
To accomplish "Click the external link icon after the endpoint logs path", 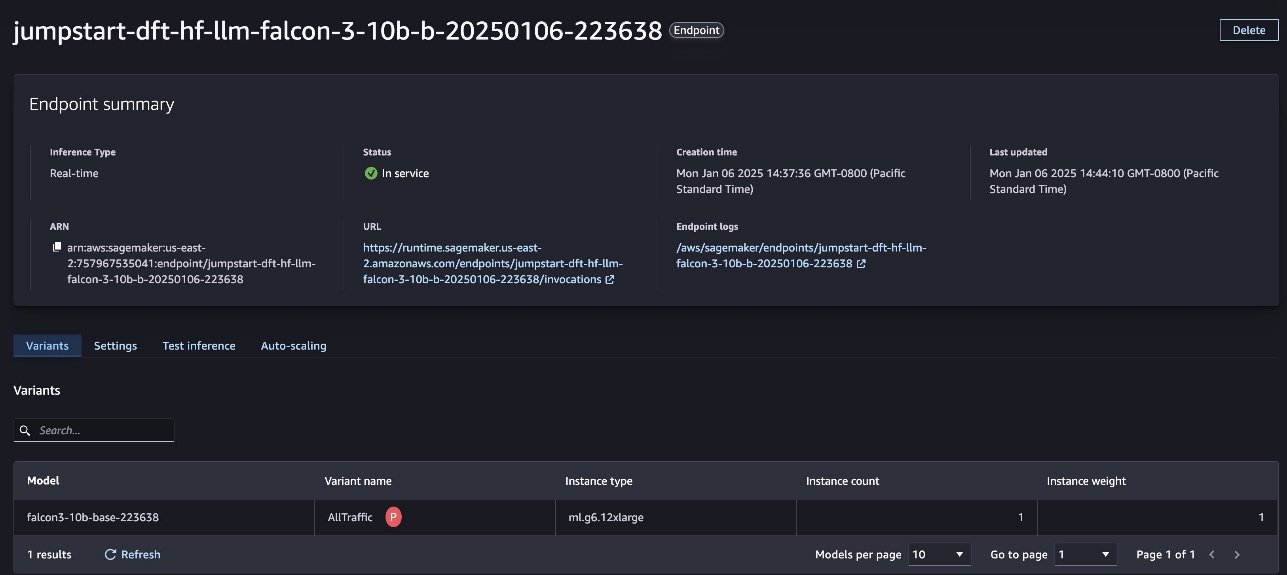I will tap(861, 264).
